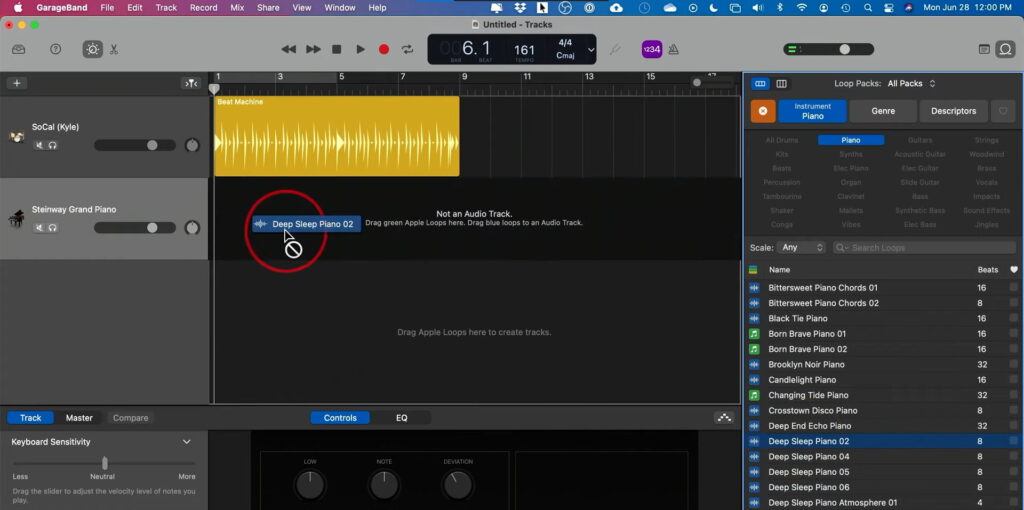
Task: Select the Steinway Grand Piano track icon
Action: tap(16, 219)
